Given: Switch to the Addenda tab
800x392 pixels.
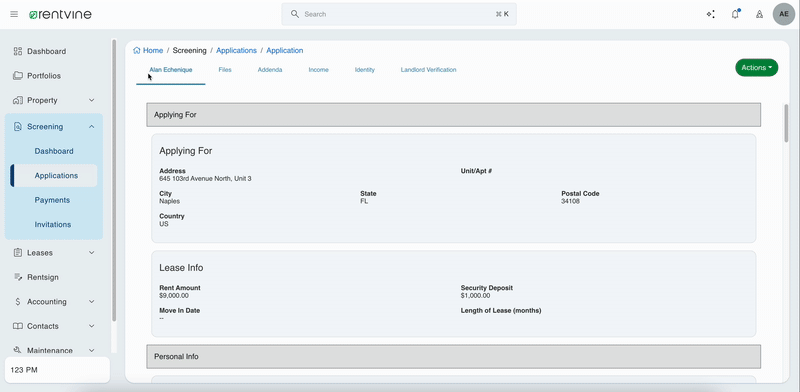Looking at the screenshot, I should (x=270, y=70).
